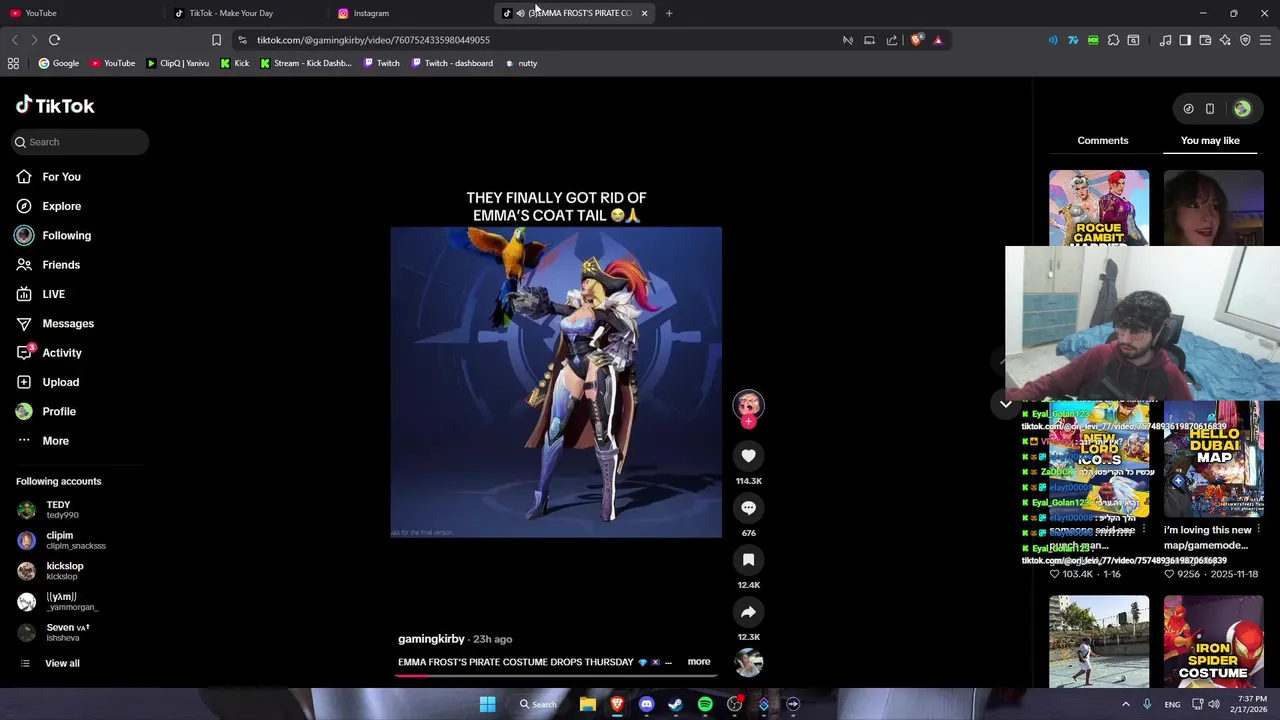Viewport: 1280px width, 720px height.
Task: Open Discord from the taskbar
Action: pos(646,704)
